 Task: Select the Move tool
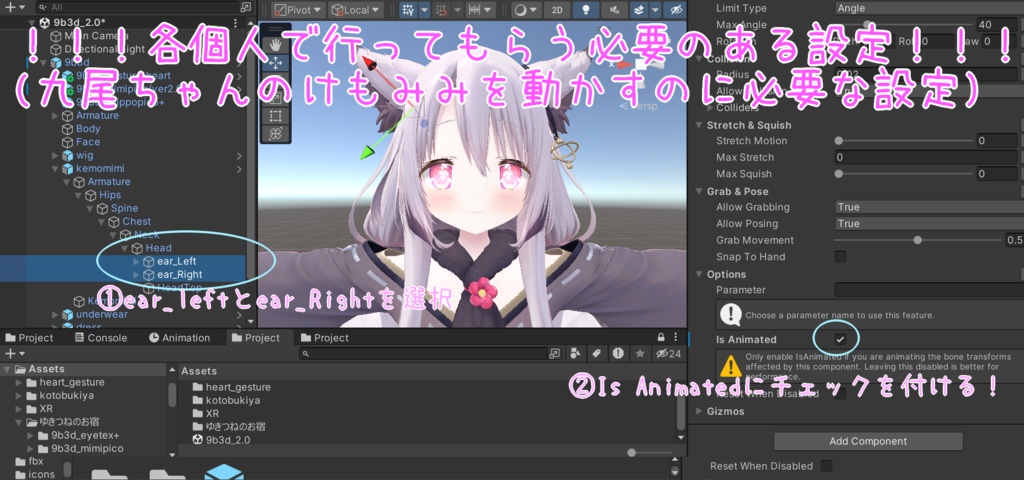[x=276, y=63]
